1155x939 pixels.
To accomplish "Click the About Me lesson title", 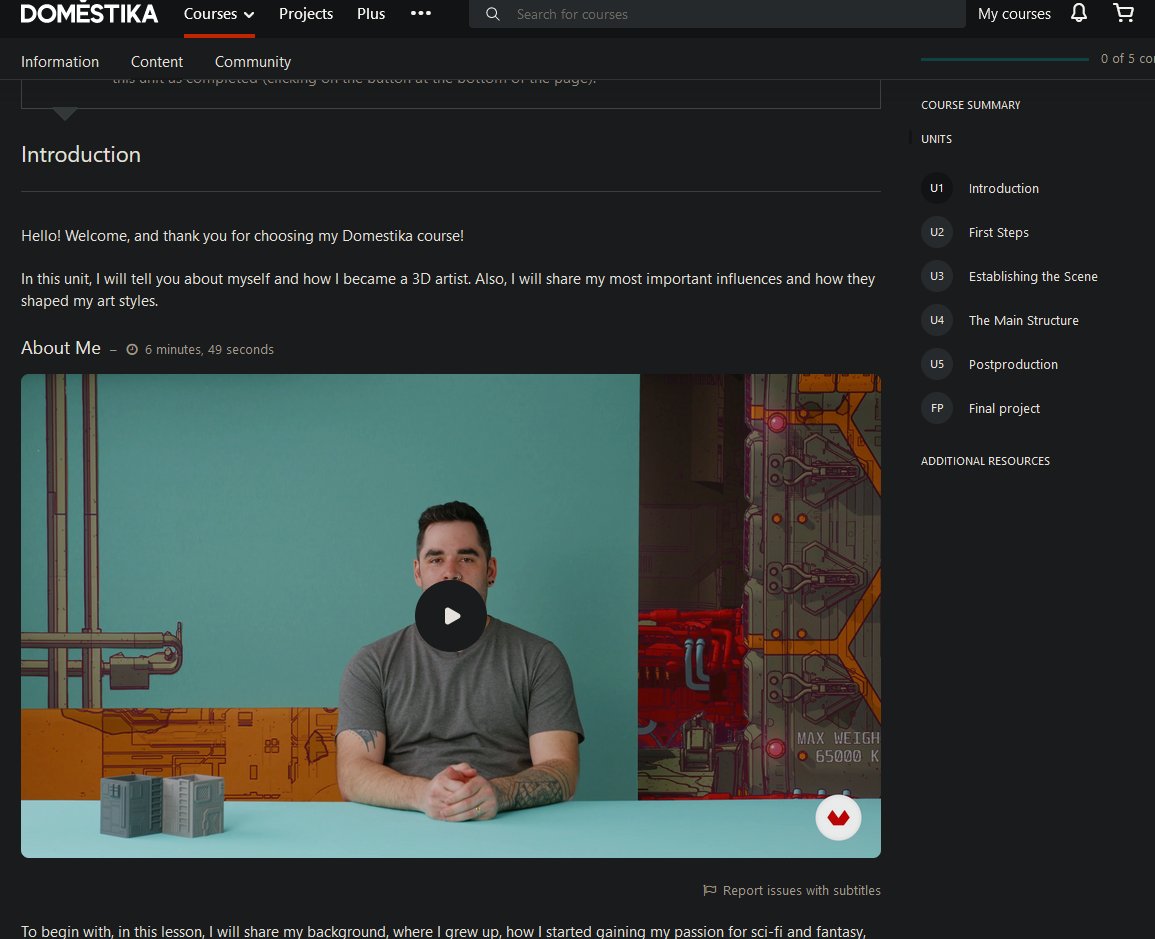I will pos(60,348).
